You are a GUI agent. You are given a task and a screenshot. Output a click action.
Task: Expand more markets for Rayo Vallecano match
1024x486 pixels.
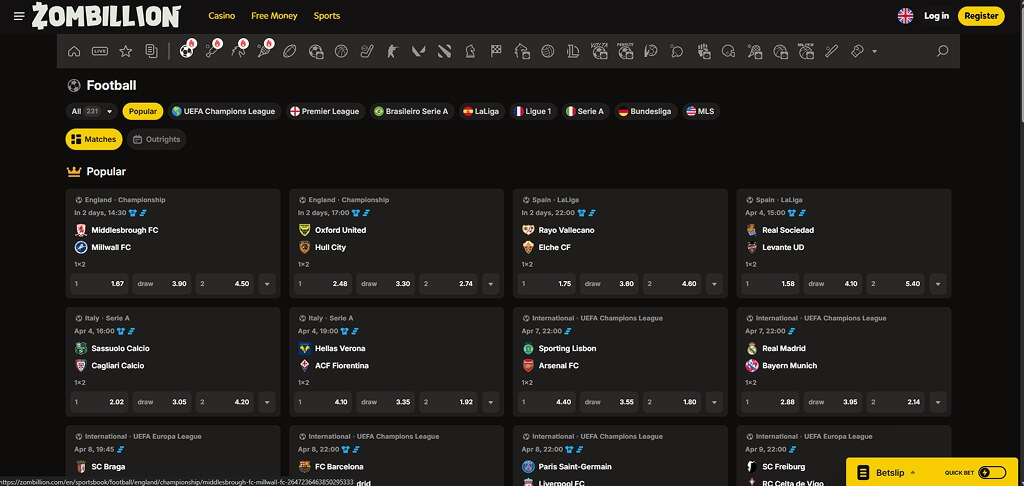(x=714, y=284)
